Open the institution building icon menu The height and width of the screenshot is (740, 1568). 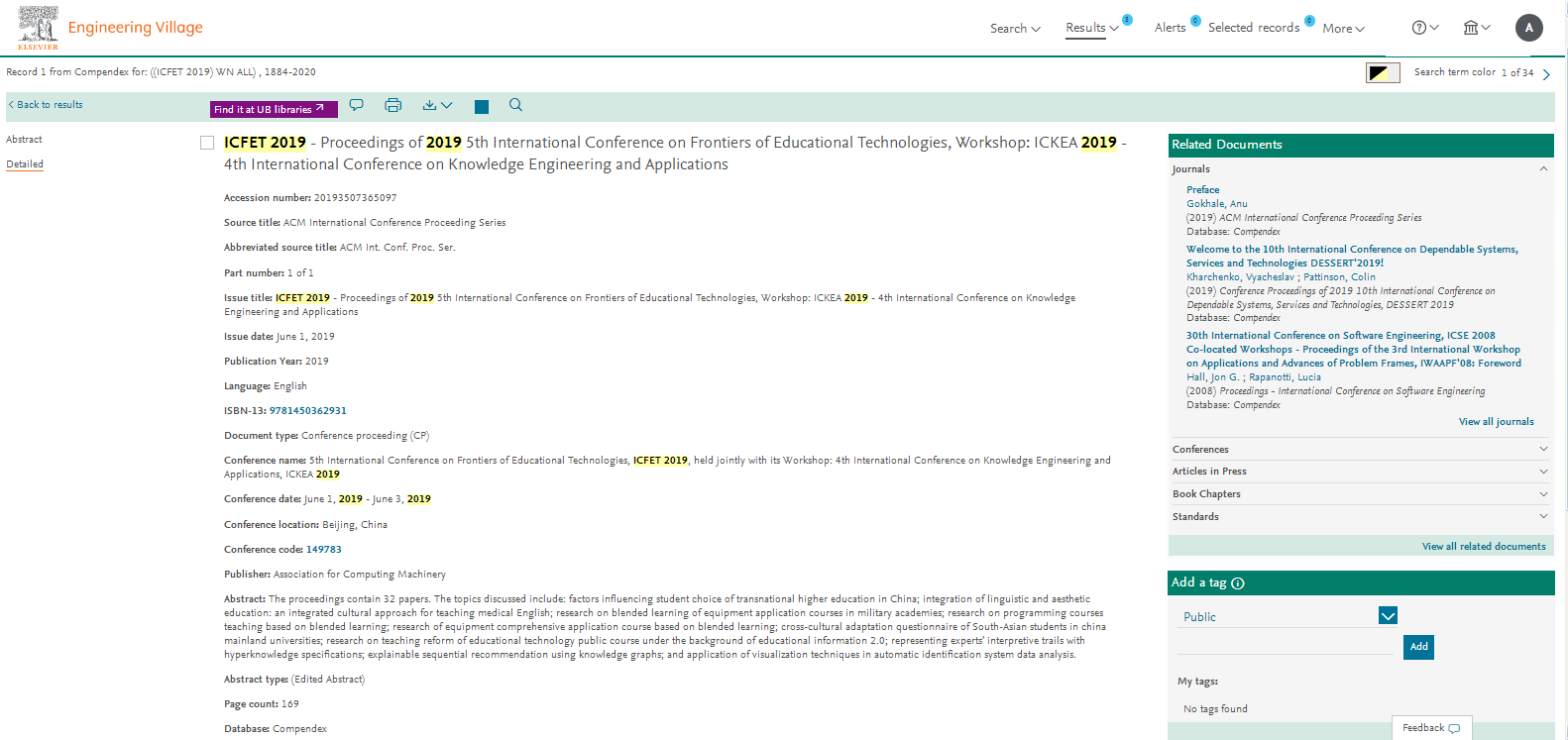click(x=1477, y=28)
